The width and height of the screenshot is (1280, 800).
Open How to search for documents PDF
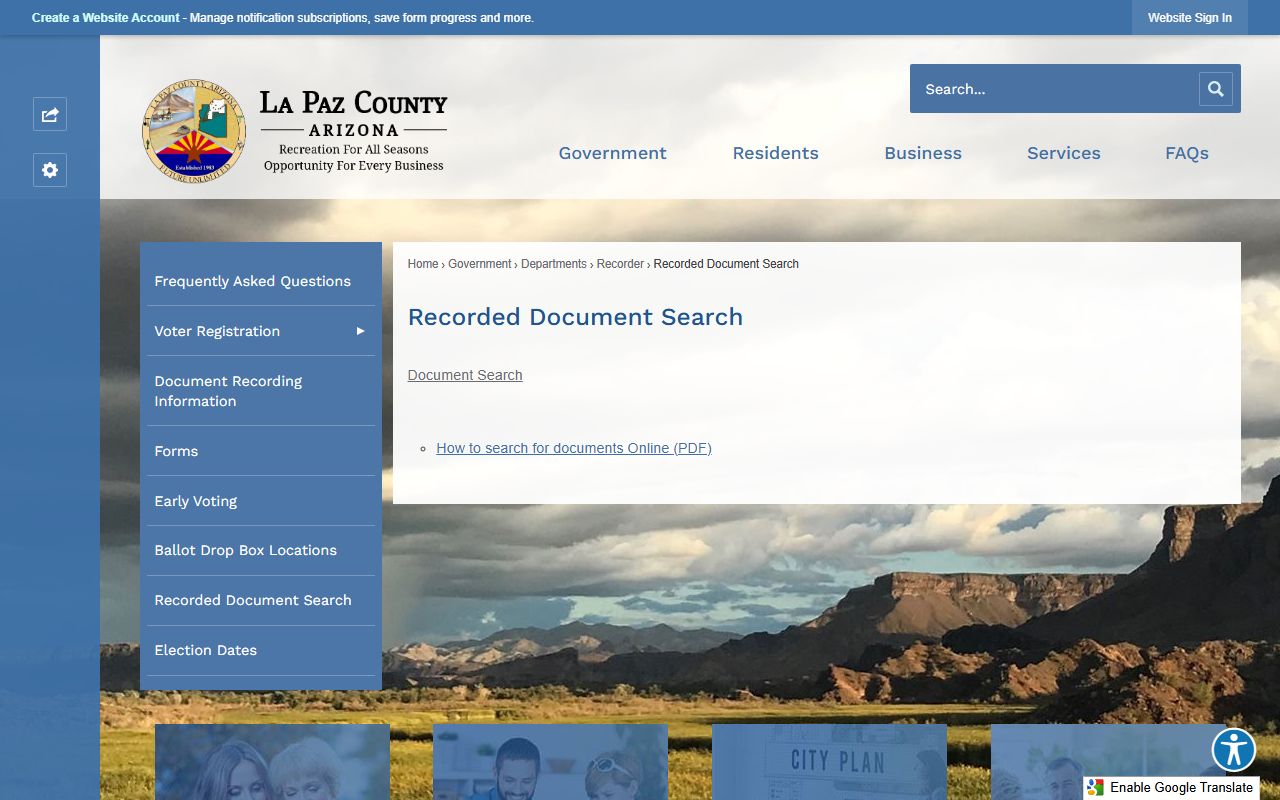point(574,448)
